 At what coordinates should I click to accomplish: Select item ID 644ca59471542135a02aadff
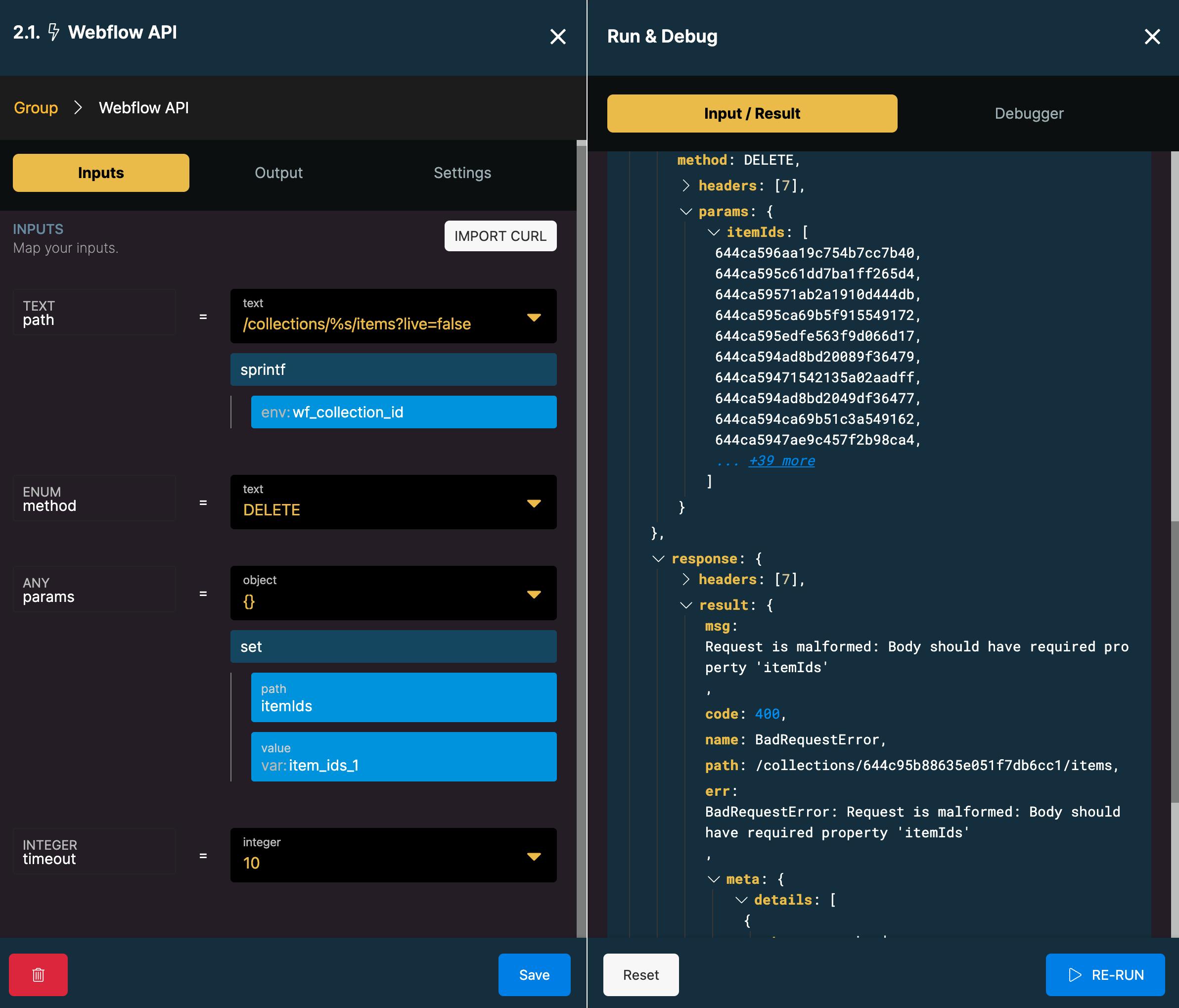[x=814, y=377]
